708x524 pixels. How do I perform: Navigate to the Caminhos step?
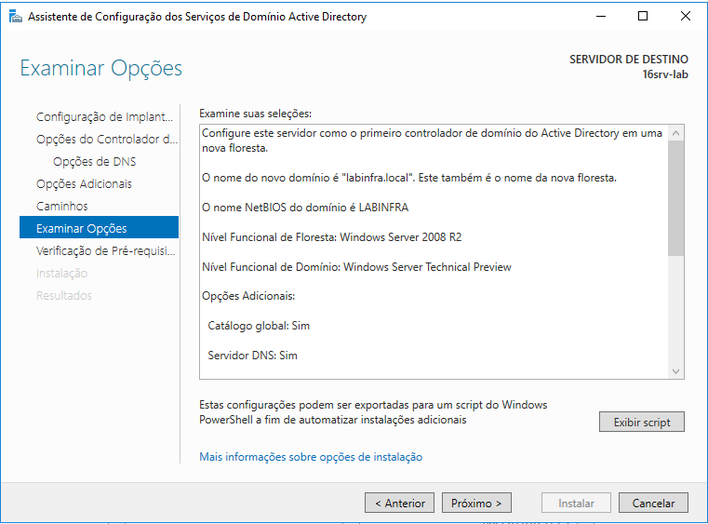(62, 206)
